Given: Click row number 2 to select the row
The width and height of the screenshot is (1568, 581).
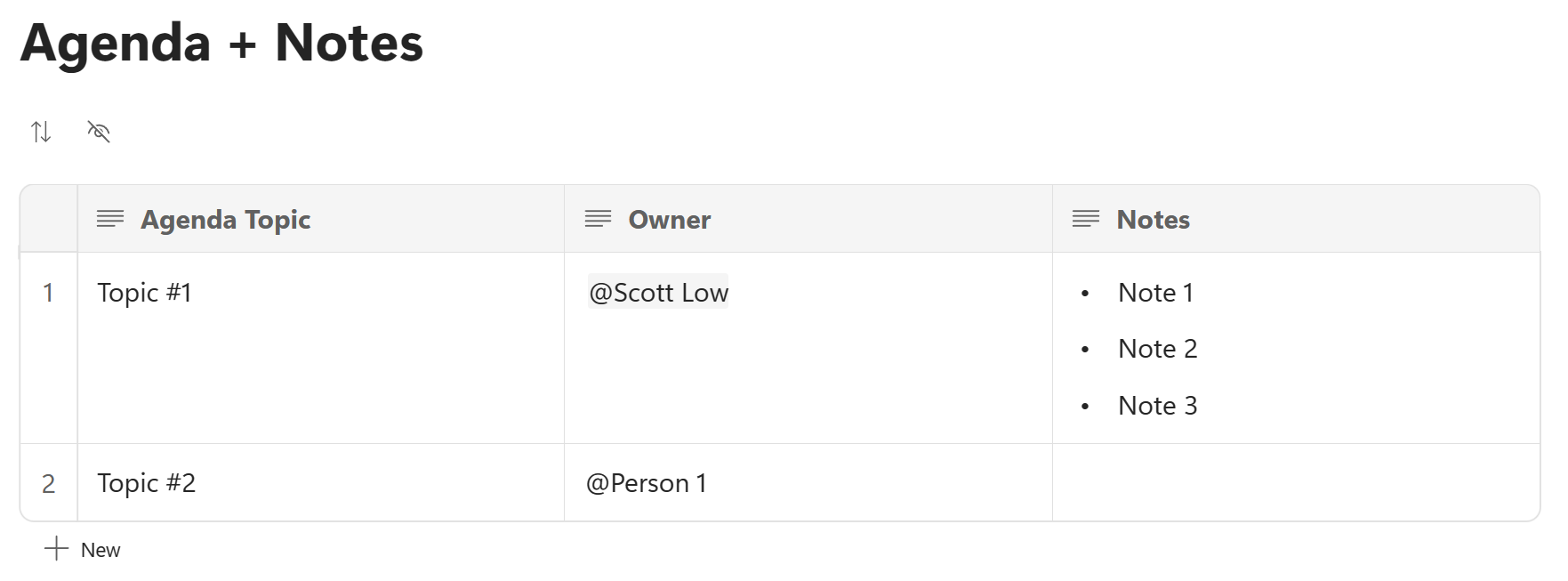Looking at the screenshot, I should [49, 483].
